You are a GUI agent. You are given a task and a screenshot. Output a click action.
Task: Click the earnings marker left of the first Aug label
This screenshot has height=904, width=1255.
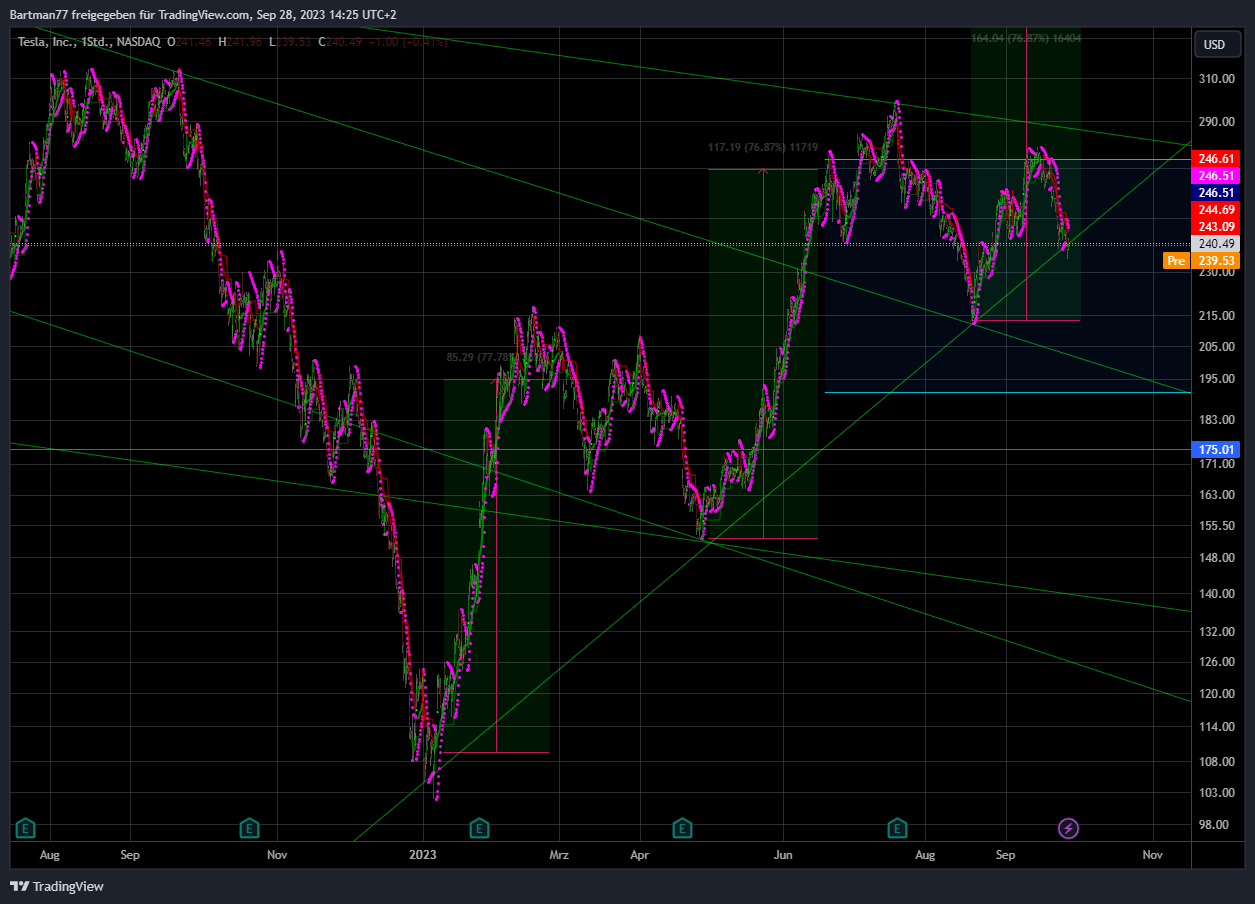[x=25, y=828]
